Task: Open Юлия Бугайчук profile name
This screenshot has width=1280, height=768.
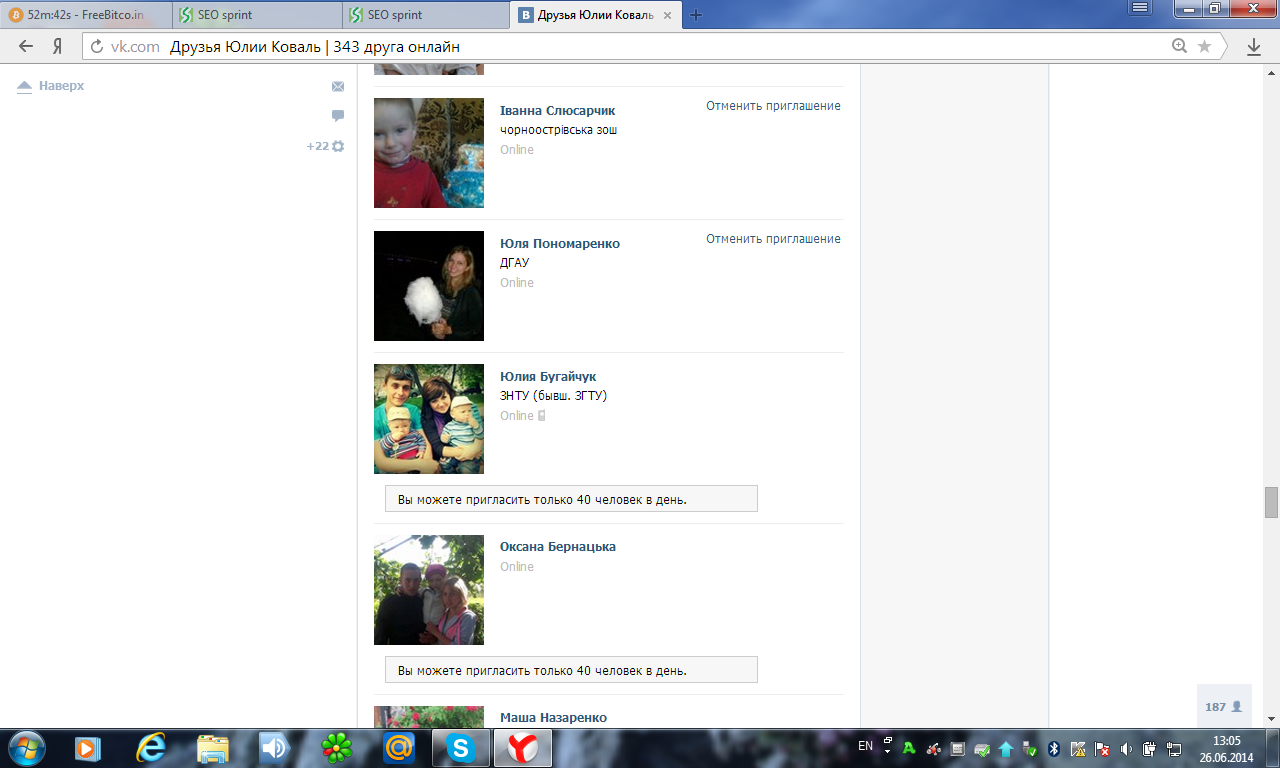Action: tap(548, 377)
